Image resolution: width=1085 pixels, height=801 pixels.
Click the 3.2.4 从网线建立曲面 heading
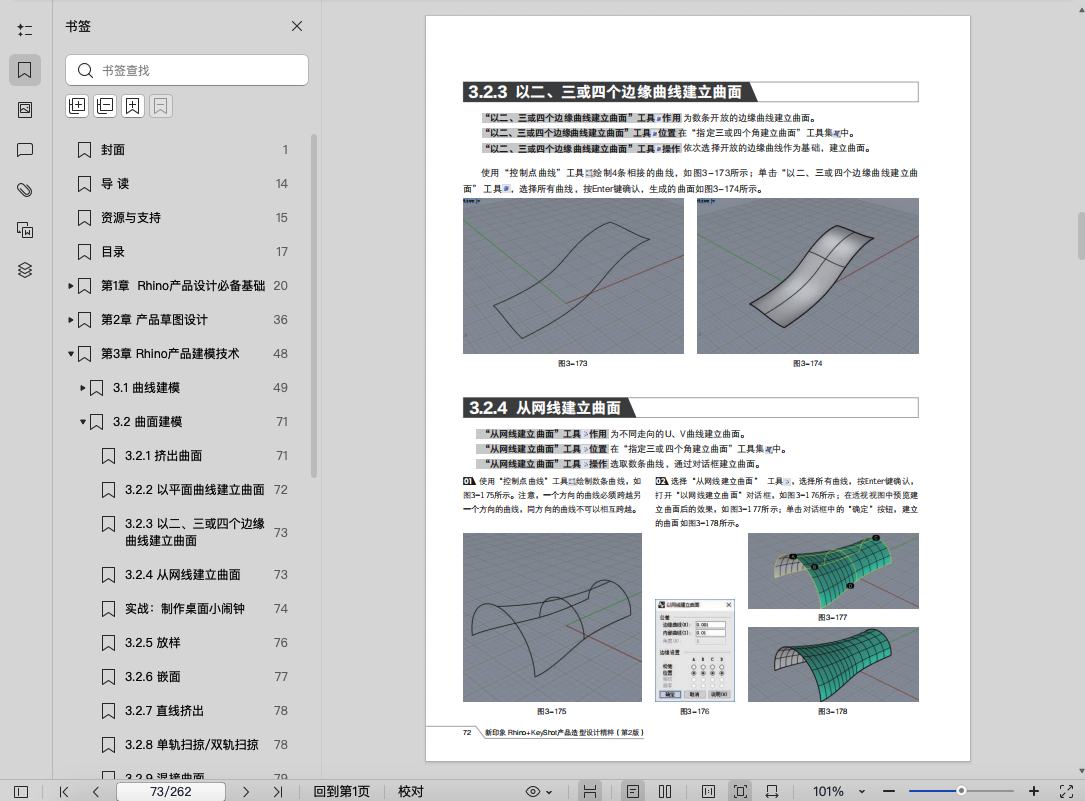(545, 407)
